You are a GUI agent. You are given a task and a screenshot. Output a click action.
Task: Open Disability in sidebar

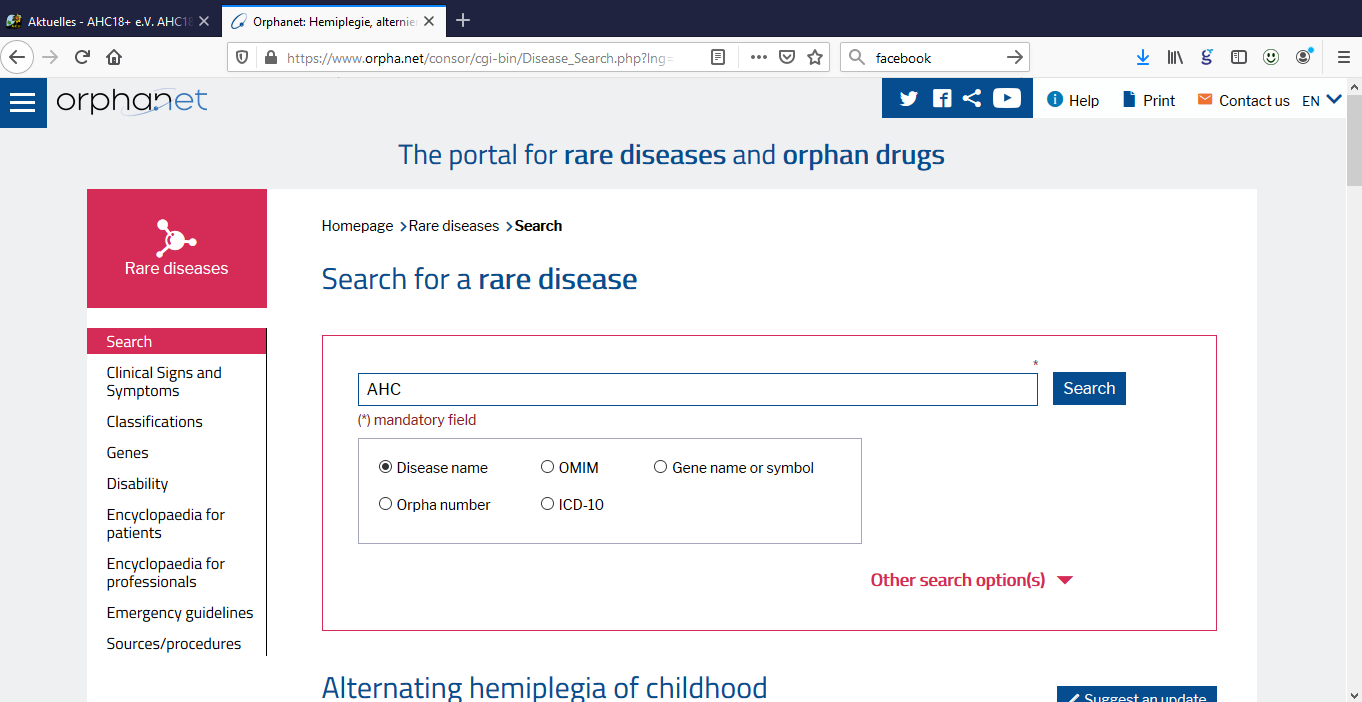pyautogui.click(x=138, y=484)
